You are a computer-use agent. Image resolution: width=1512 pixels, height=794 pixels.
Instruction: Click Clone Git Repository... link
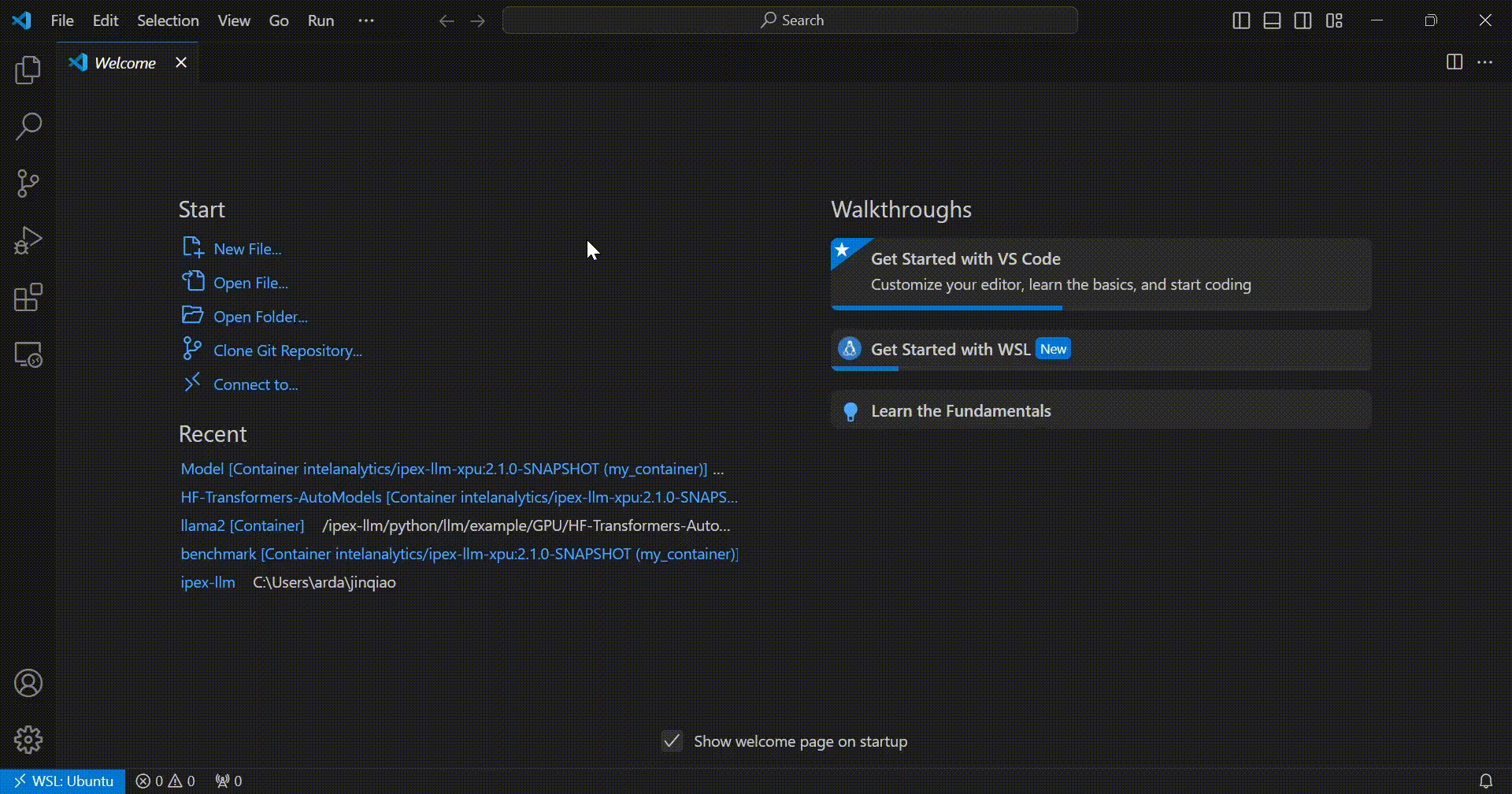pyautogui.click(x=288, y=351)
